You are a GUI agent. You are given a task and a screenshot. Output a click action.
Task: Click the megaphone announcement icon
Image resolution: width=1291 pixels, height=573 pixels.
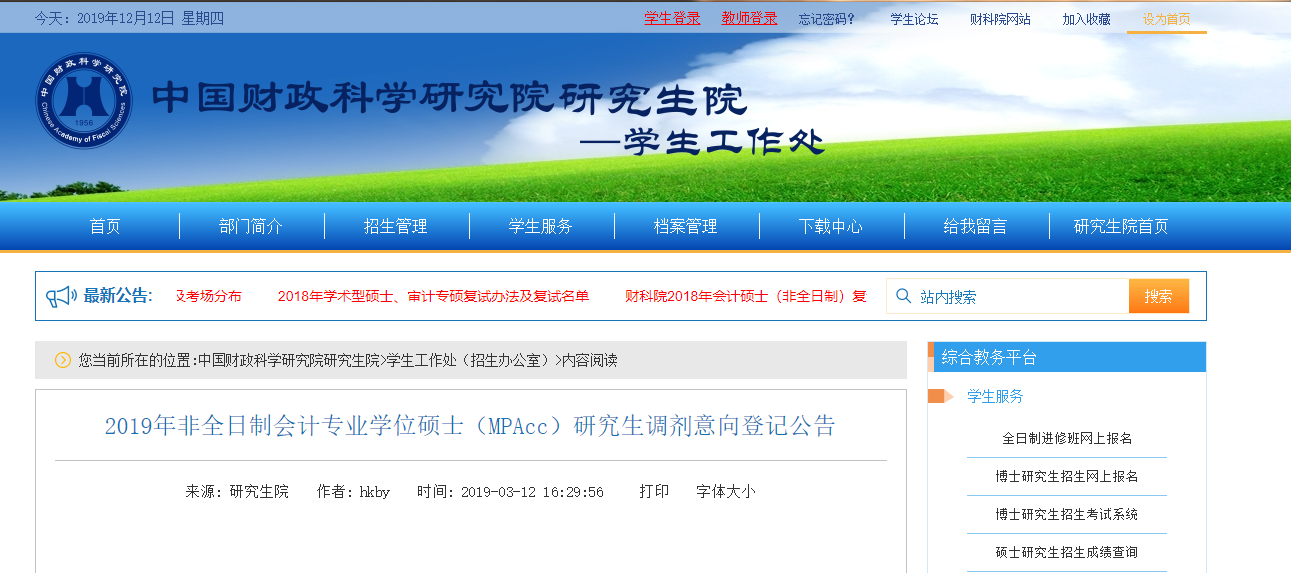click(x=61, y=296)
